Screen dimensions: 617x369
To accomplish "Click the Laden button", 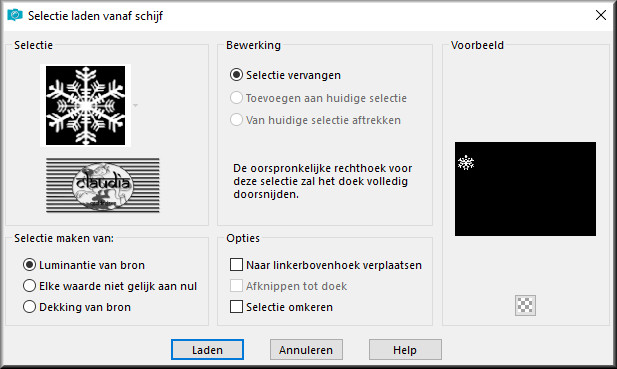I will [x=207, y=349].
